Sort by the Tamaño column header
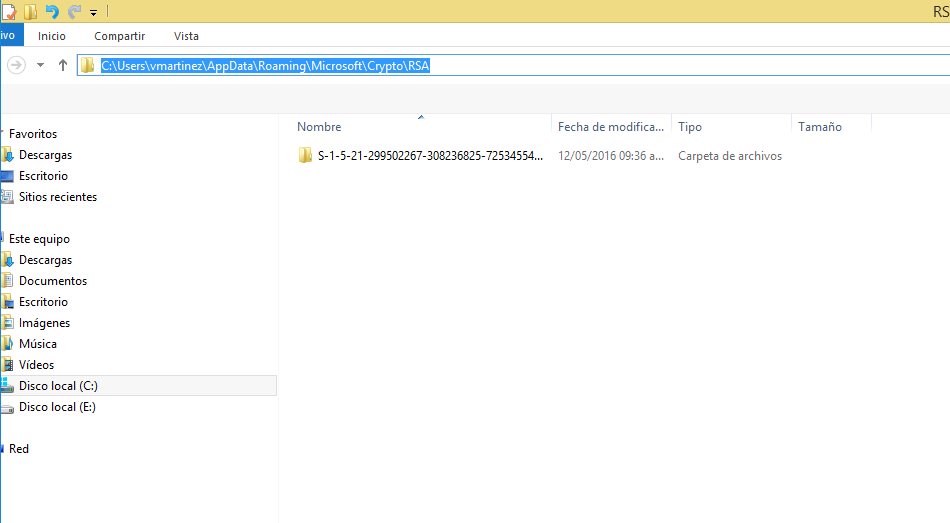950x523 pixels. click(x=831, y=127)
